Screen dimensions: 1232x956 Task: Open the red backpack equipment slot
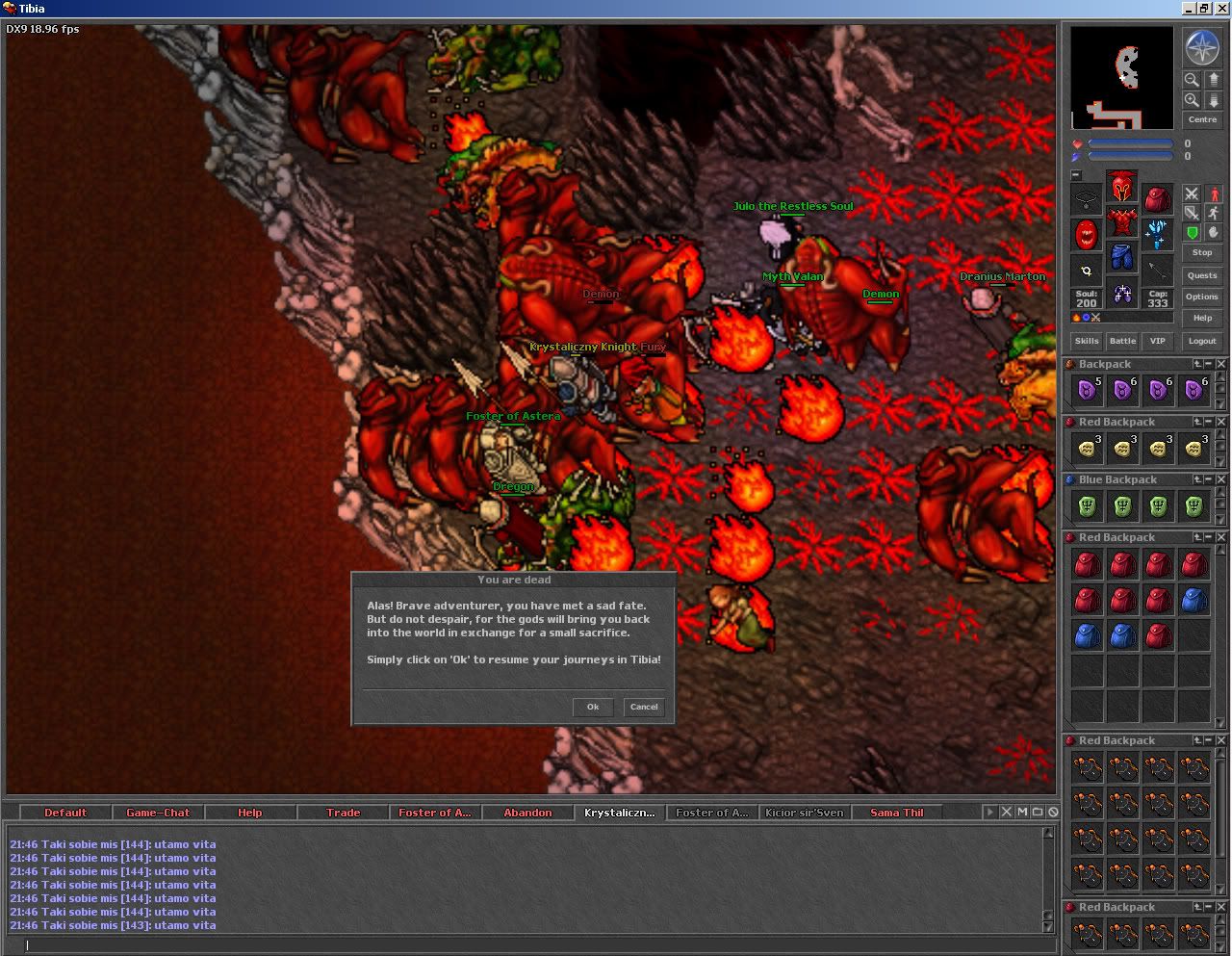pyautogui.click(x=1157, y=199)
